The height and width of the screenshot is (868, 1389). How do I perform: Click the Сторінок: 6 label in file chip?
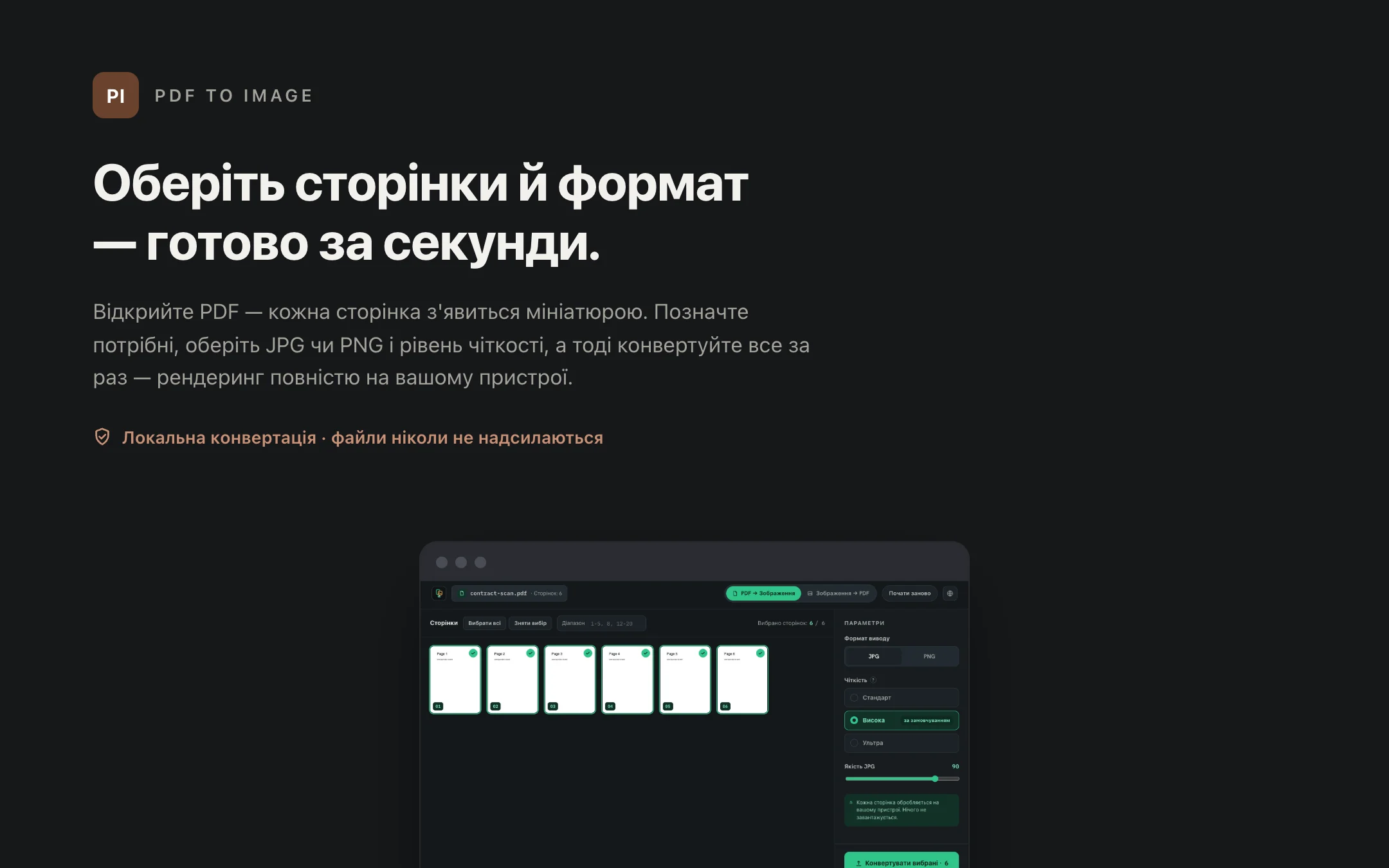pos(548,593)
